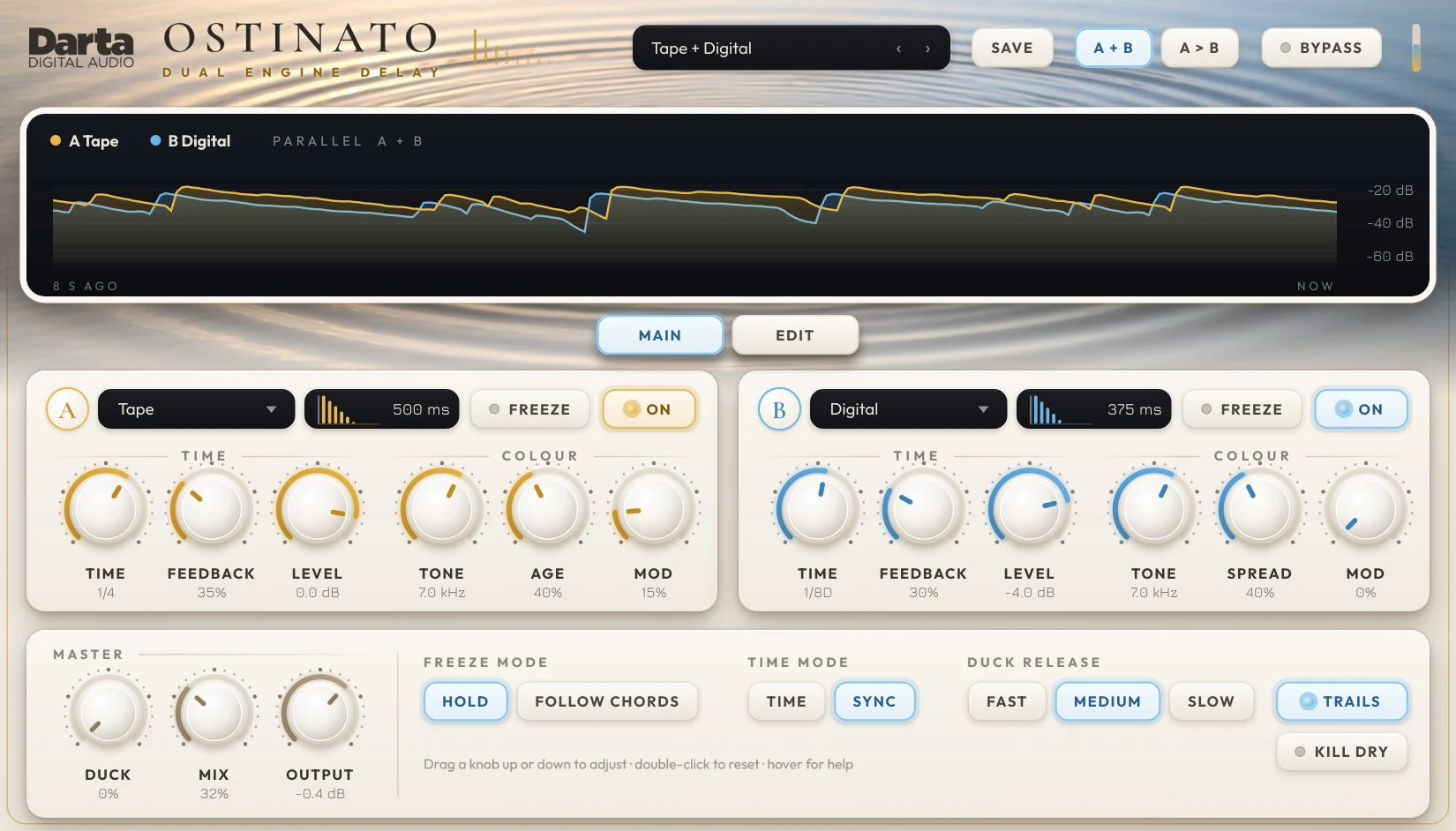
Task: Switch to the Main tab
Action: (x=660, y=335)
